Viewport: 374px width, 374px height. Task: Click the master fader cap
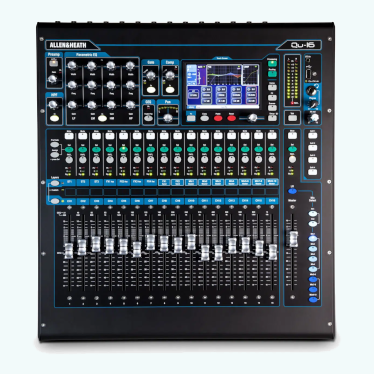coord(293,239)
